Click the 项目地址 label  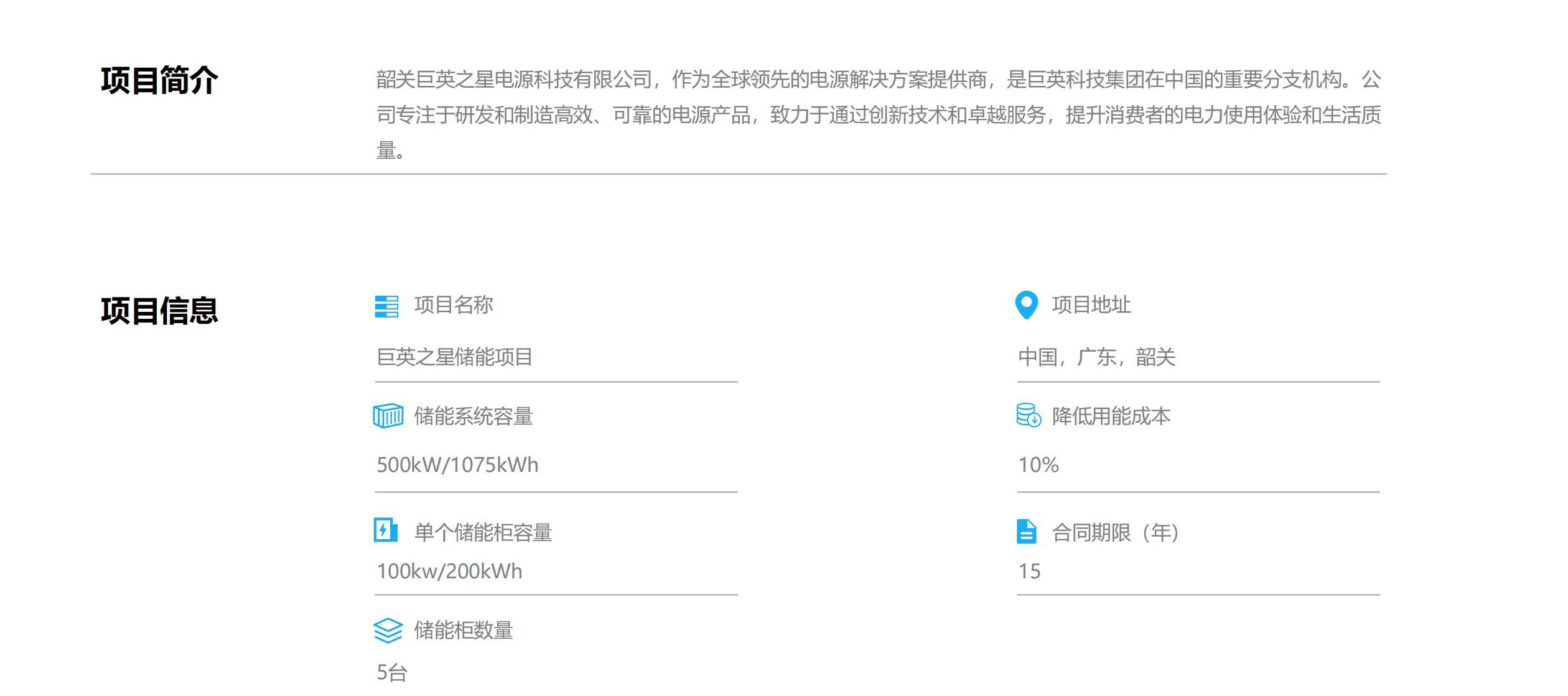click(x=1091, y=305)
